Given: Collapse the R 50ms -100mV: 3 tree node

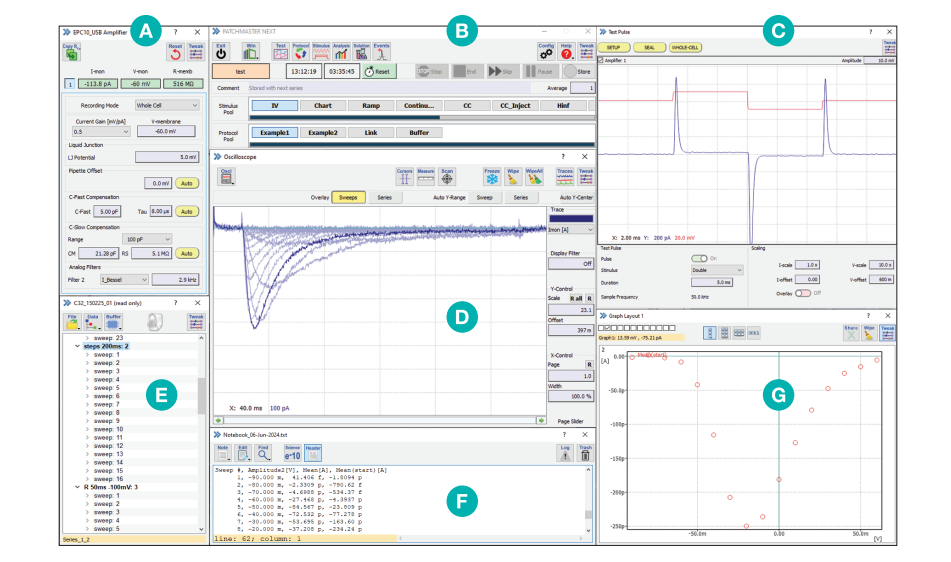Looking at the screenshot, I should (77, 487).
